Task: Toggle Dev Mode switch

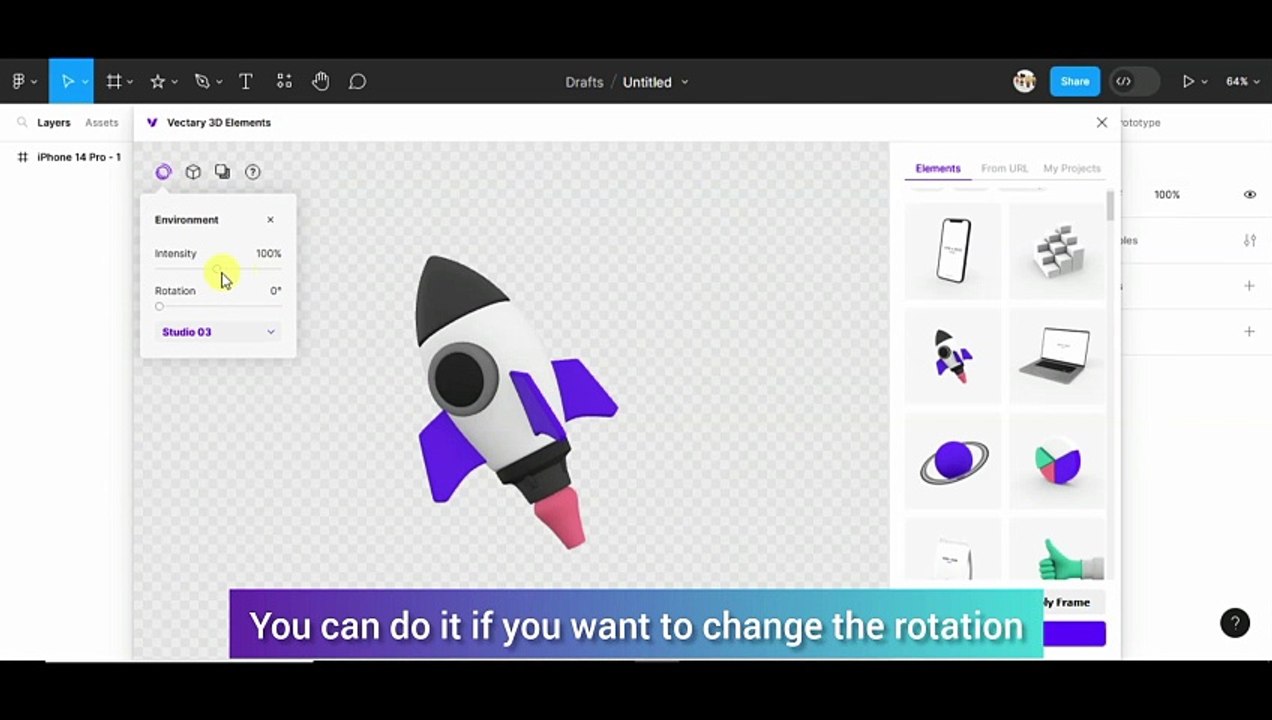Action: [1134, 82]
